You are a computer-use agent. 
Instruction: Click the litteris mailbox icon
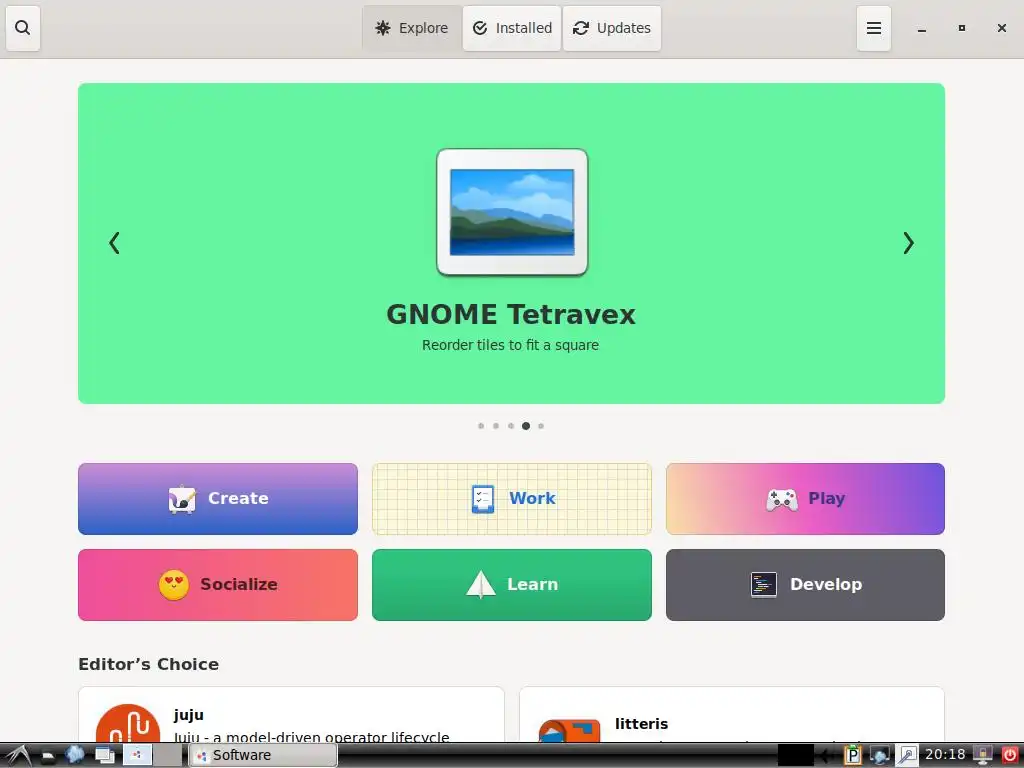point(569,731)
